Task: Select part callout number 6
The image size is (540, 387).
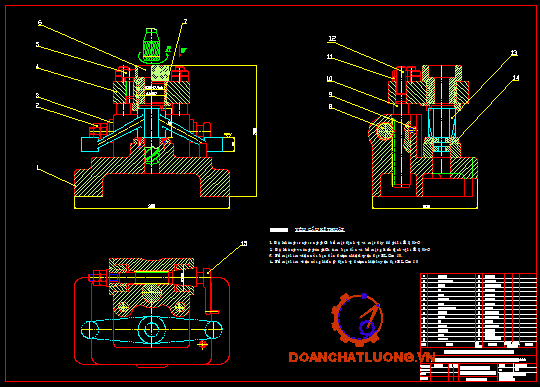Action: [40, 22]
